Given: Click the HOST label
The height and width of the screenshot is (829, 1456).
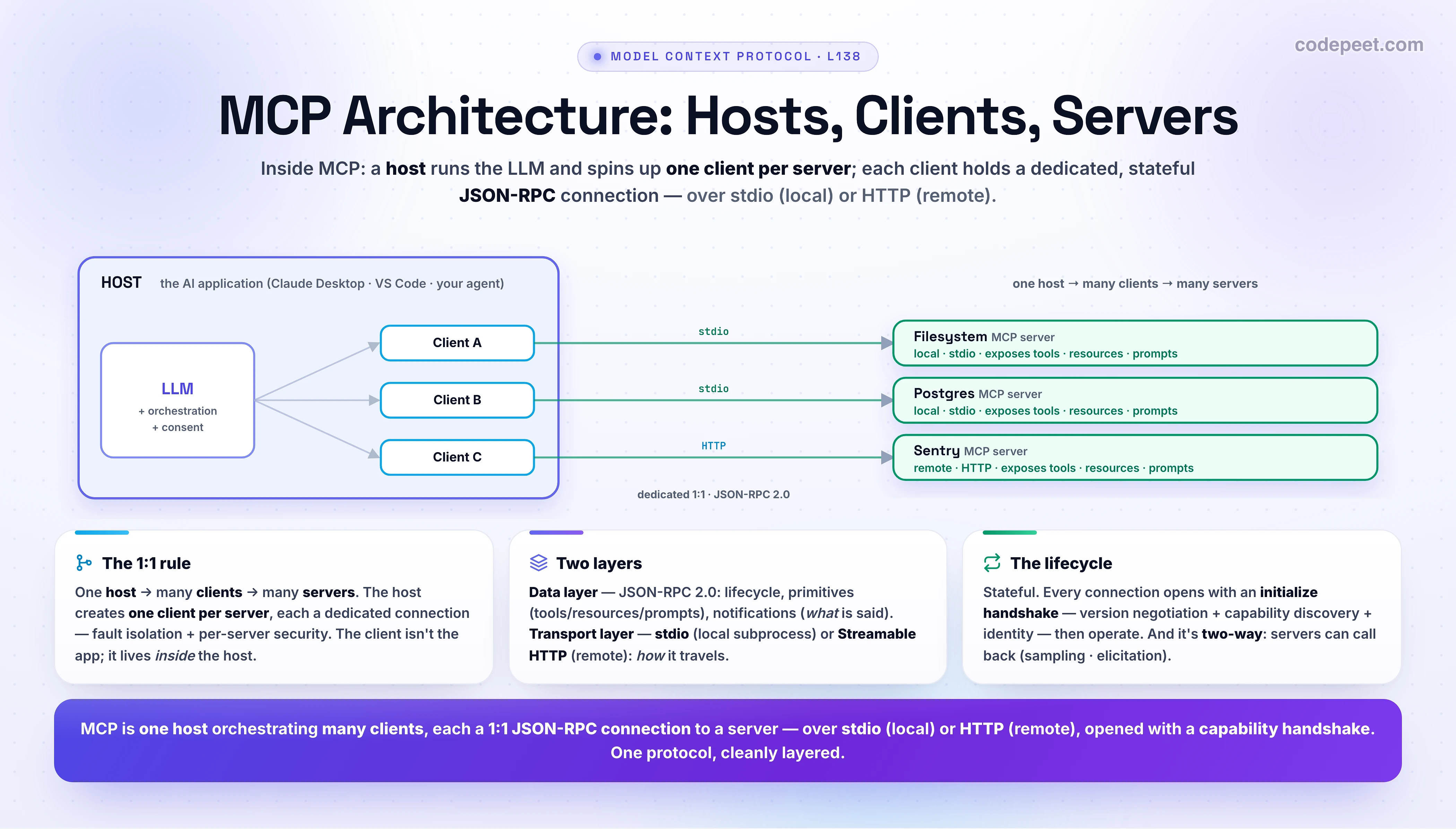Looking at the screenshot, I should 121,283.
